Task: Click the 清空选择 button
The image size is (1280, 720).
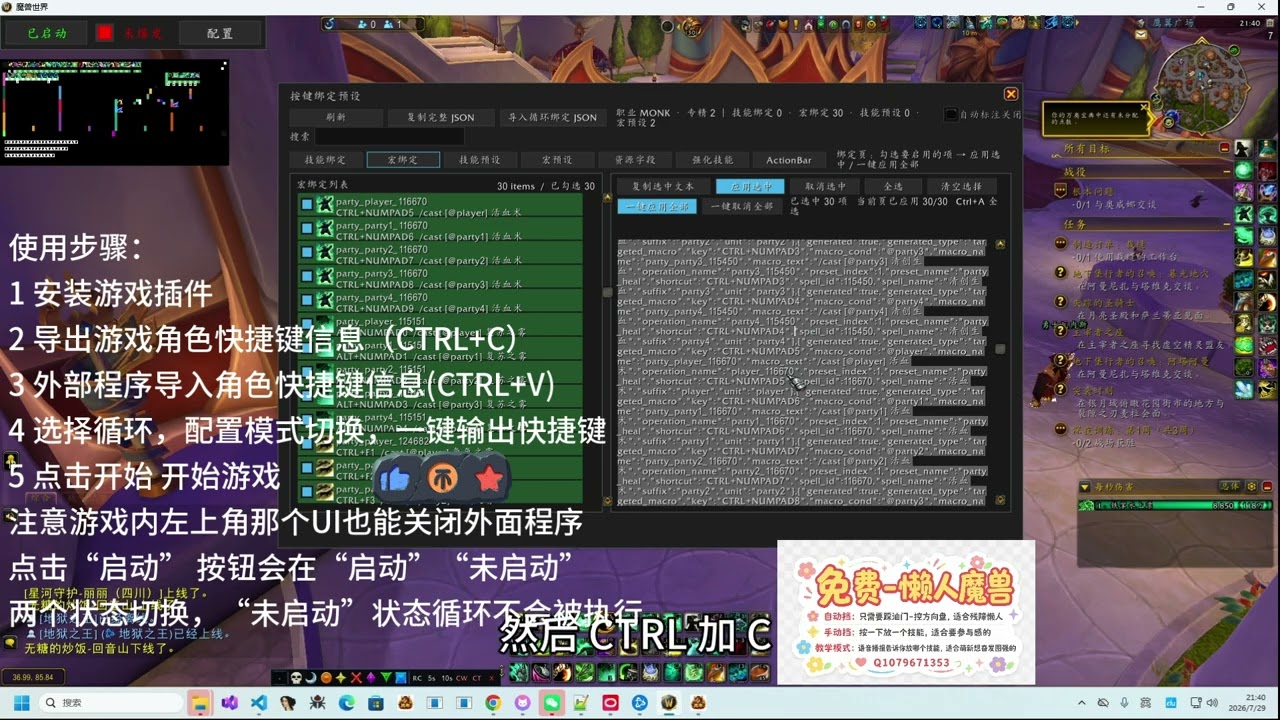Action: pos(961,186)
